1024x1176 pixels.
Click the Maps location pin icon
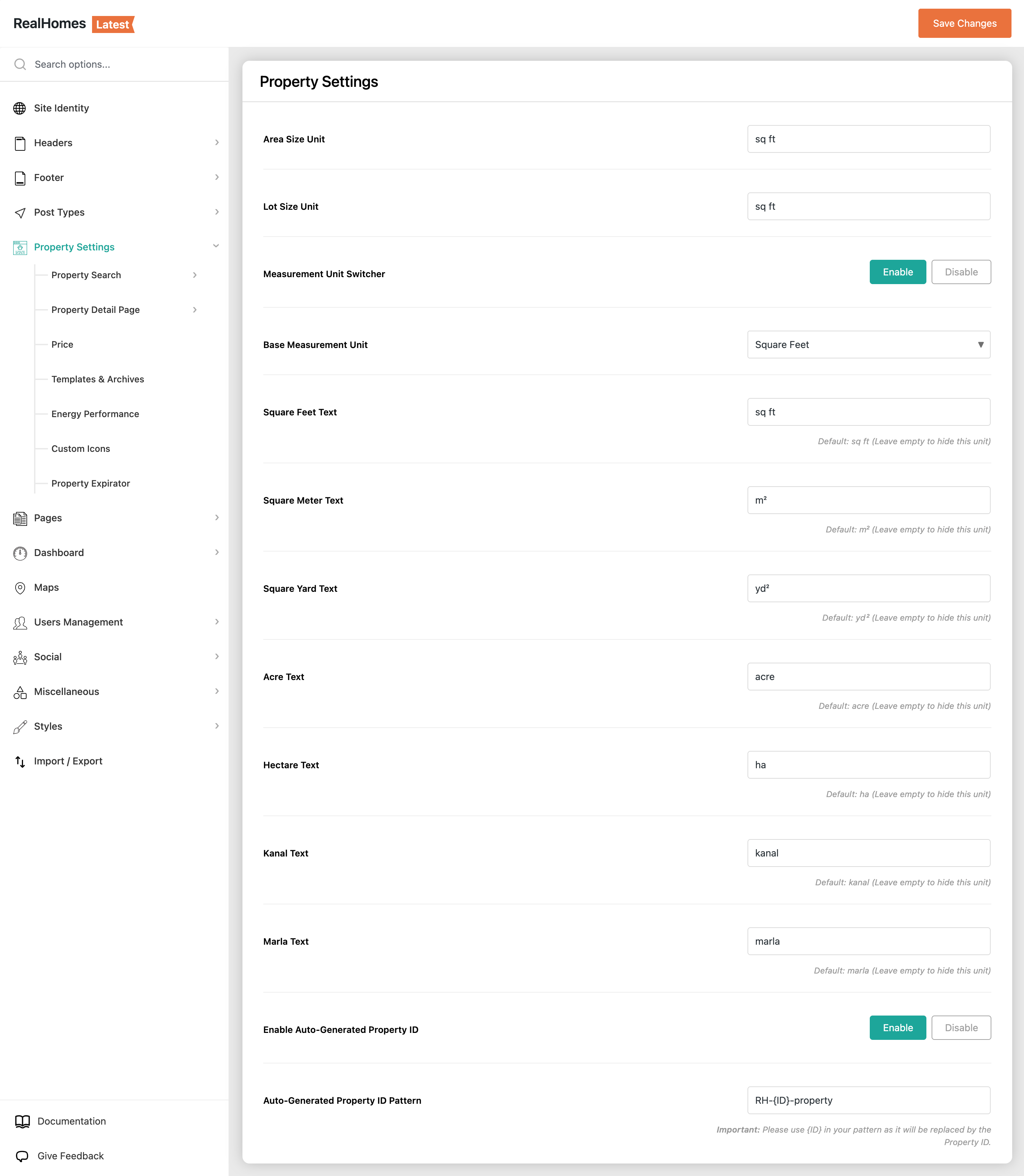tap(20, 588)
